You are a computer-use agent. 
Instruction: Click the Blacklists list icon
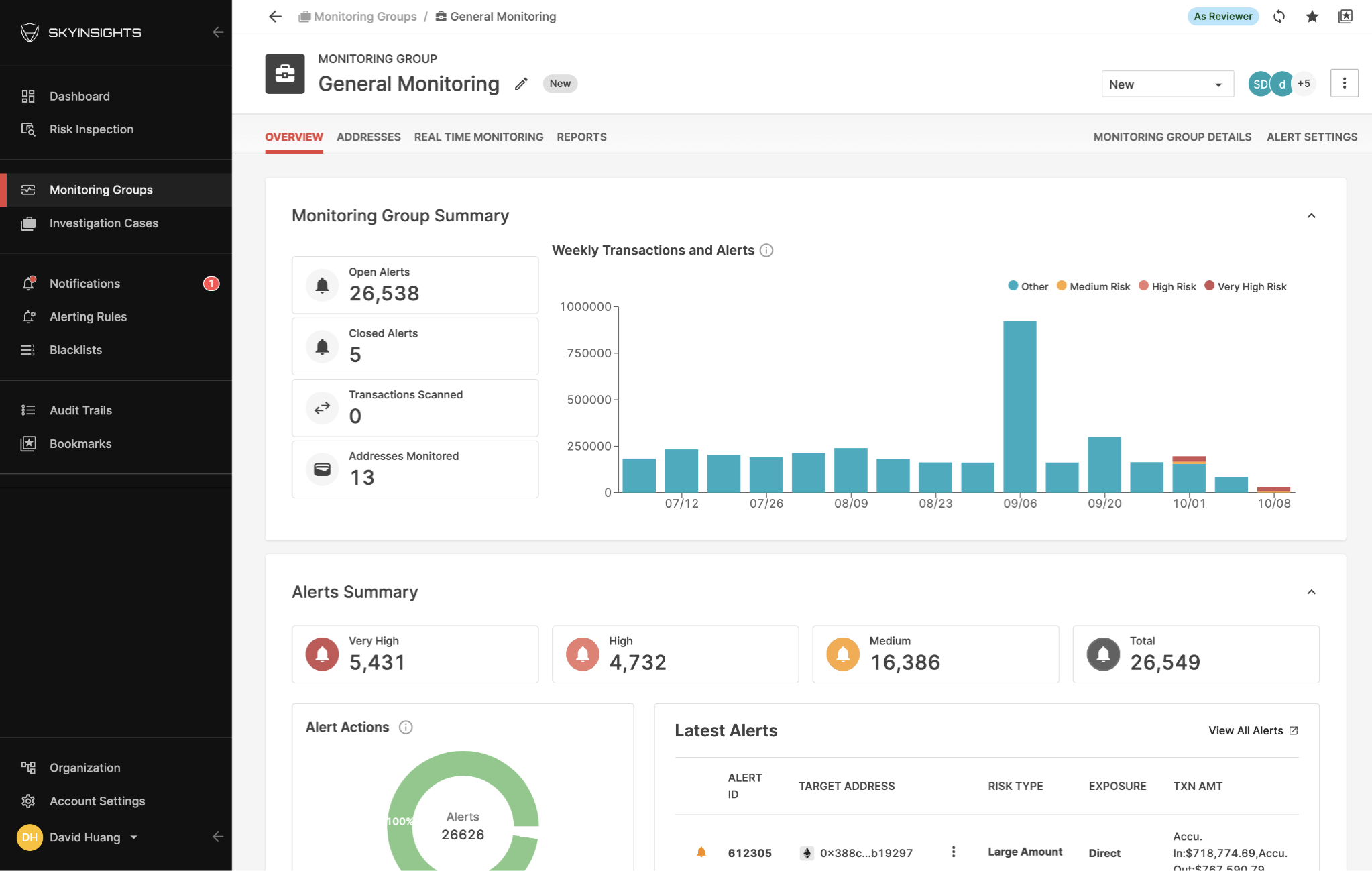point(28,350)
